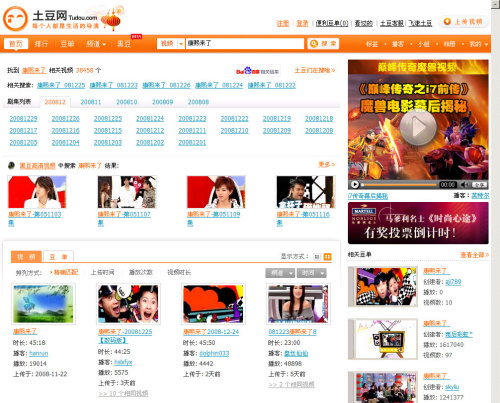The width and height of the screenshot is (500, 403).
Task: Switch to list display mode icon
Action: pos(317,257)
